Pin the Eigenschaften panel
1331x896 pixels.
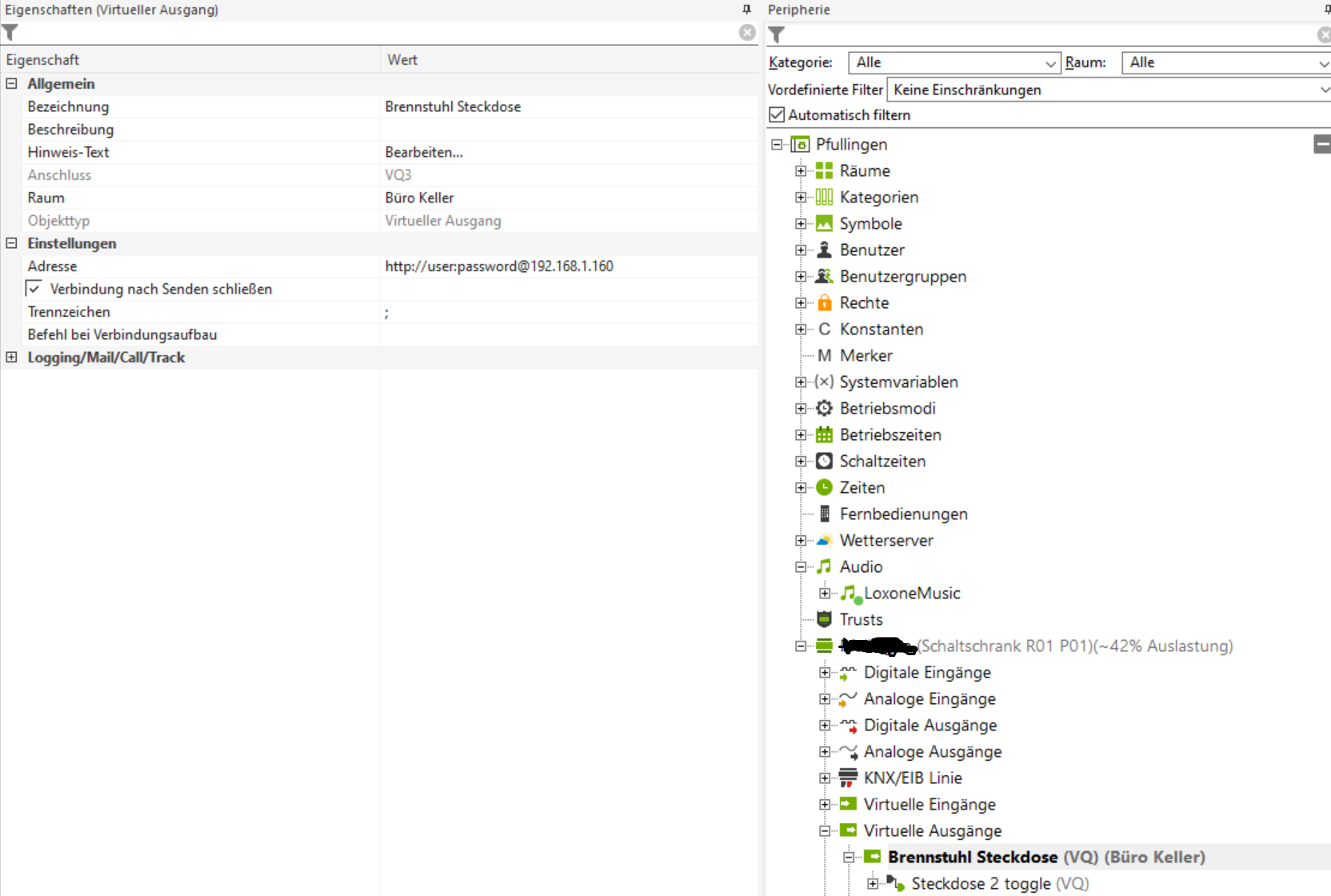coord(747,10)
